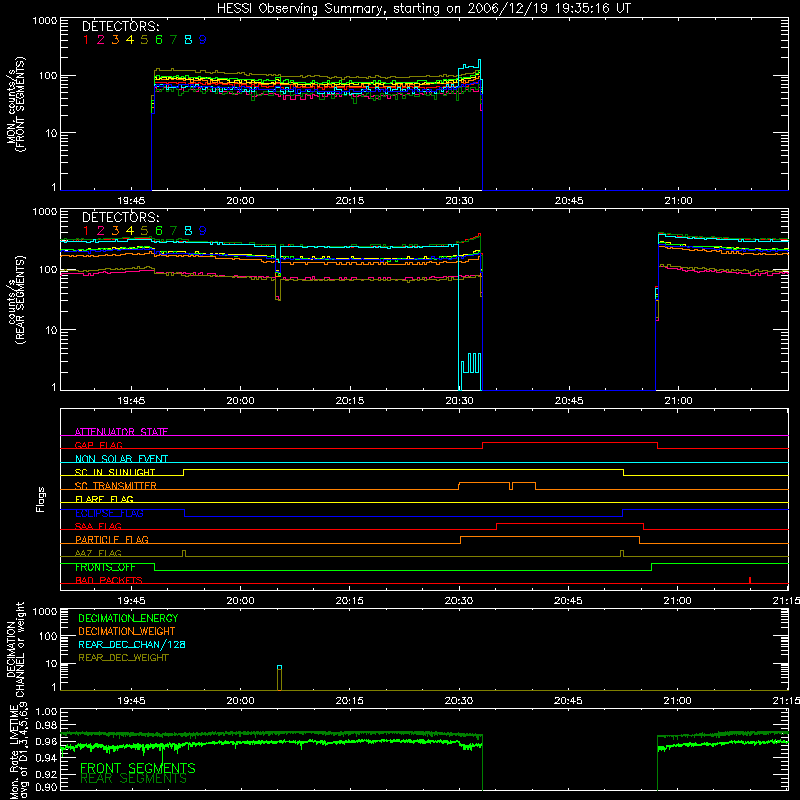This screenshot has width=800, height=800.
Task: Click DETECTORS: heading in front segments panel
Action: coord(121,26)
